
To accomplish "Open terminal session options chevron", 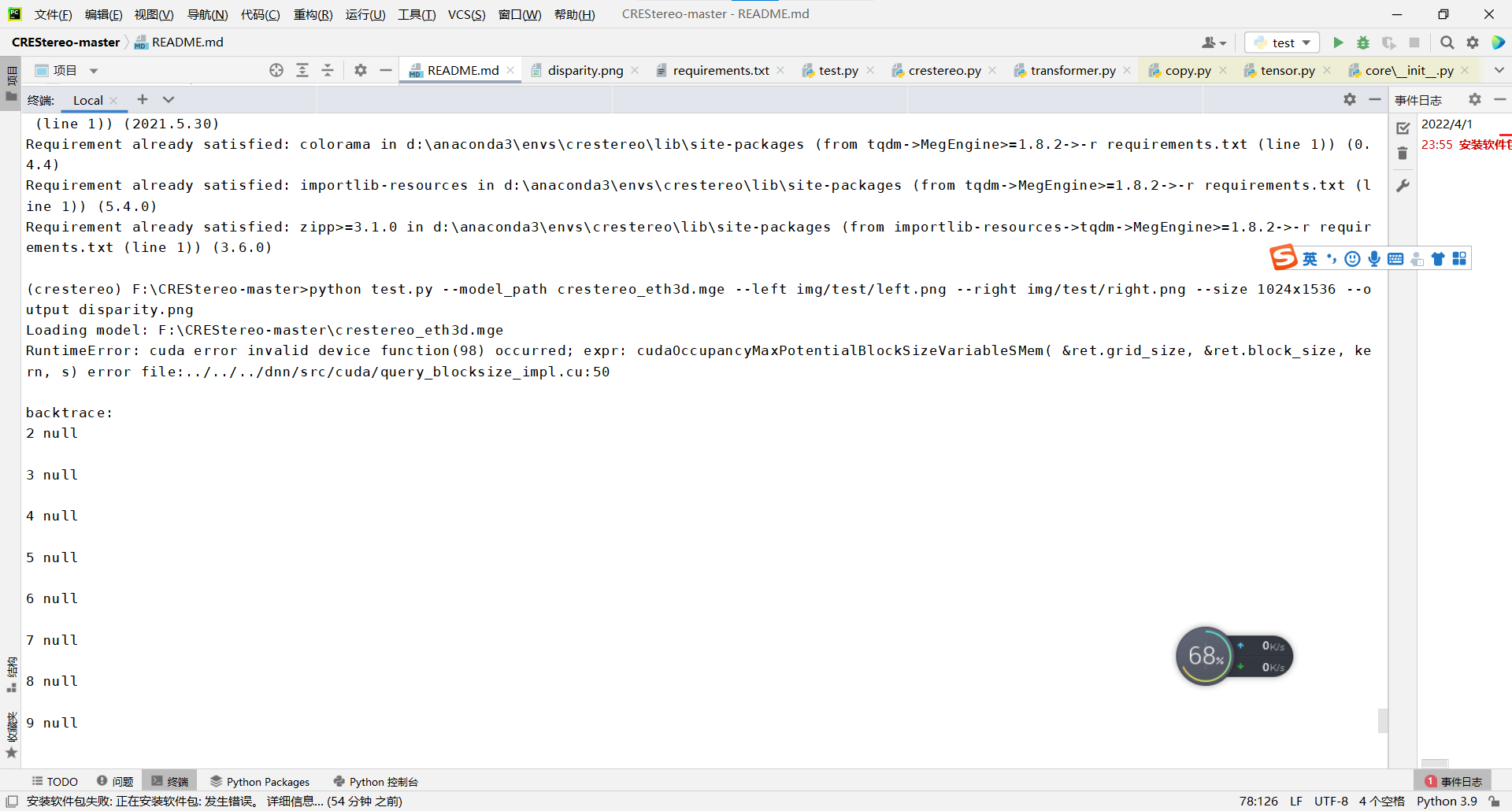I will (169, 99).
